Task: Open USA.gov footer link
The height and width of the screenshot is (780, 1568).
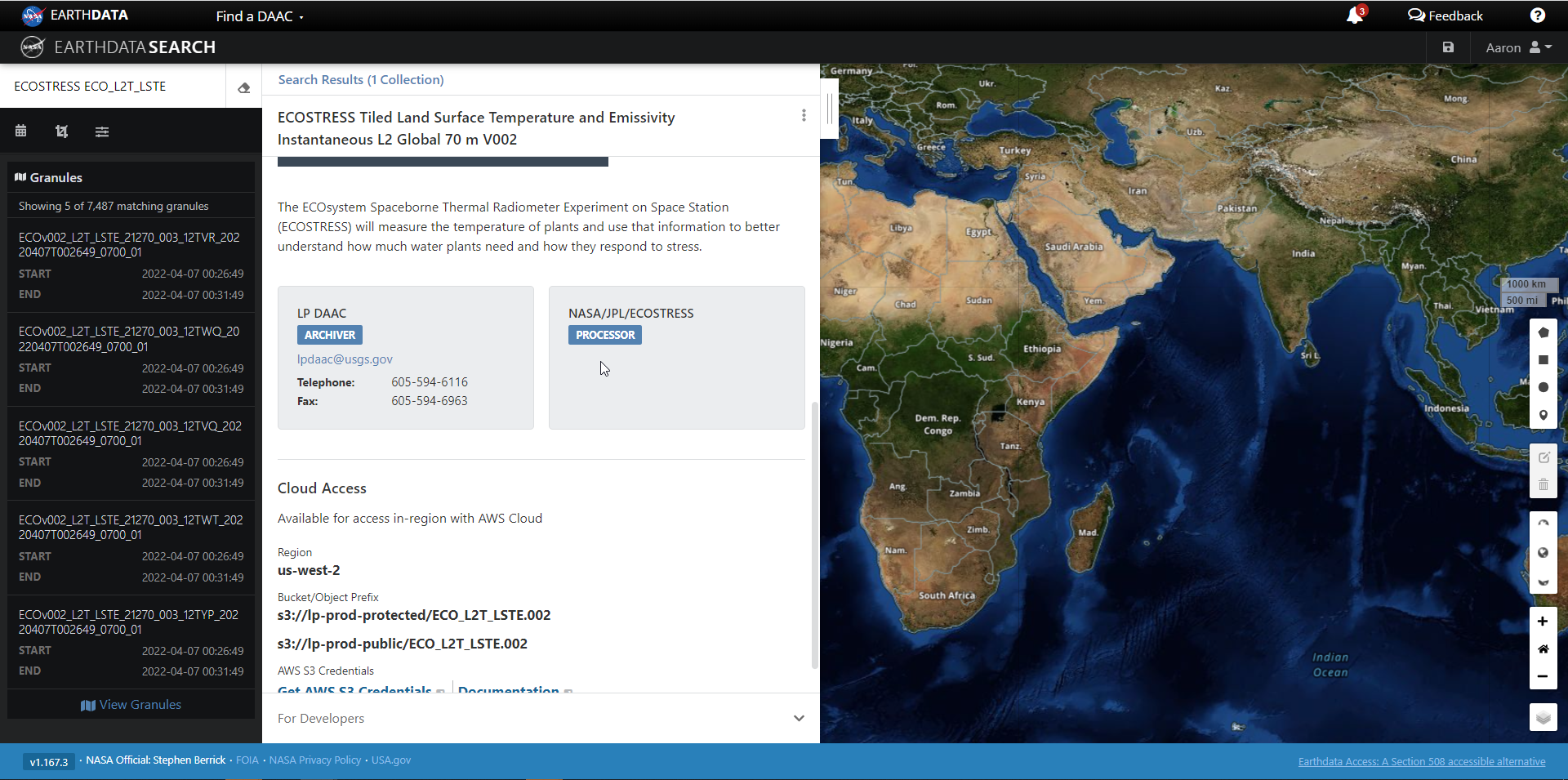Action: coord(391,760)
